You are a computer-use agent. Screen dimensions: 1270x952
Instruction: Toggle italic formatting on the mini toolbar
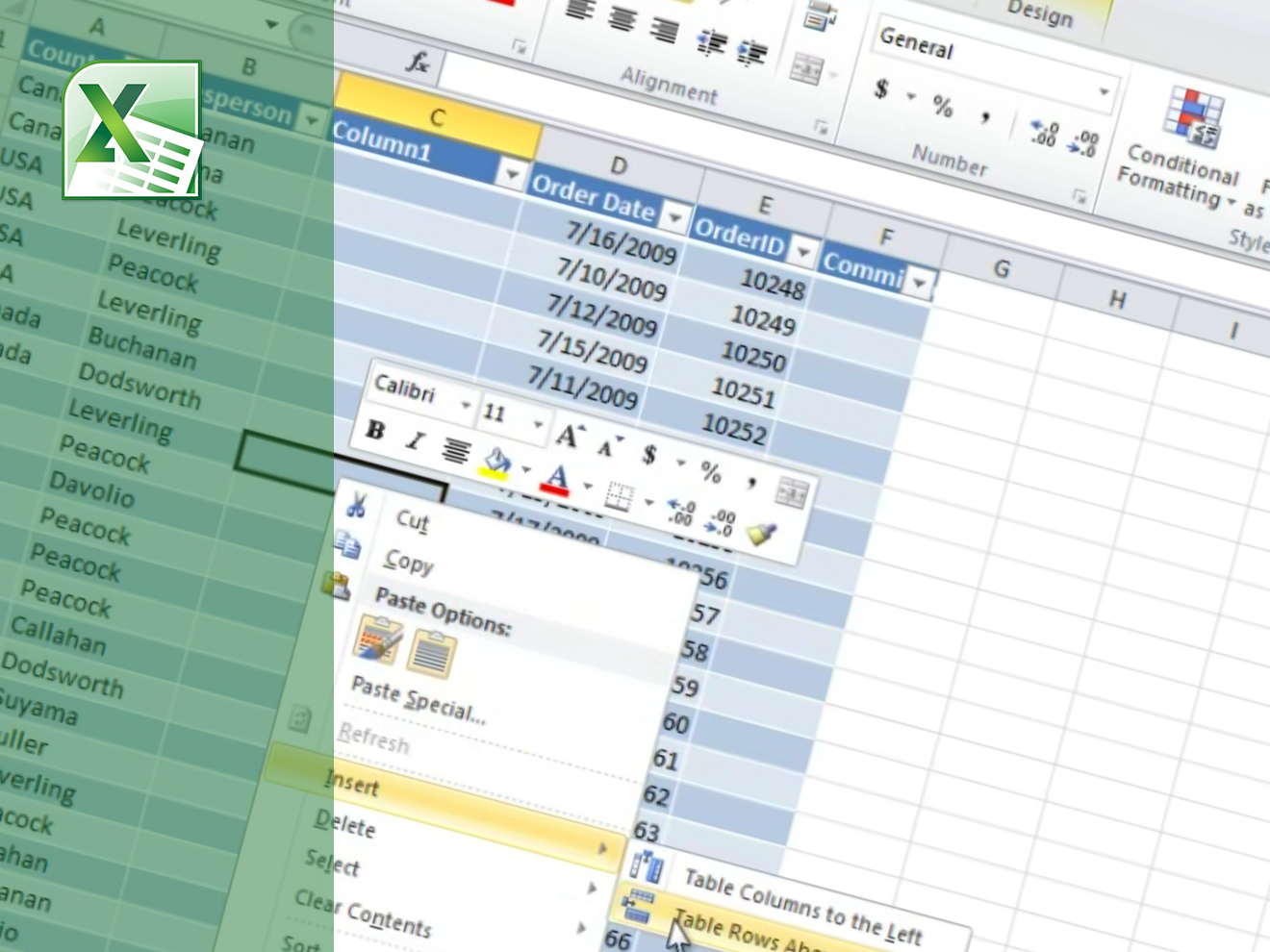[x=417, y=439]
